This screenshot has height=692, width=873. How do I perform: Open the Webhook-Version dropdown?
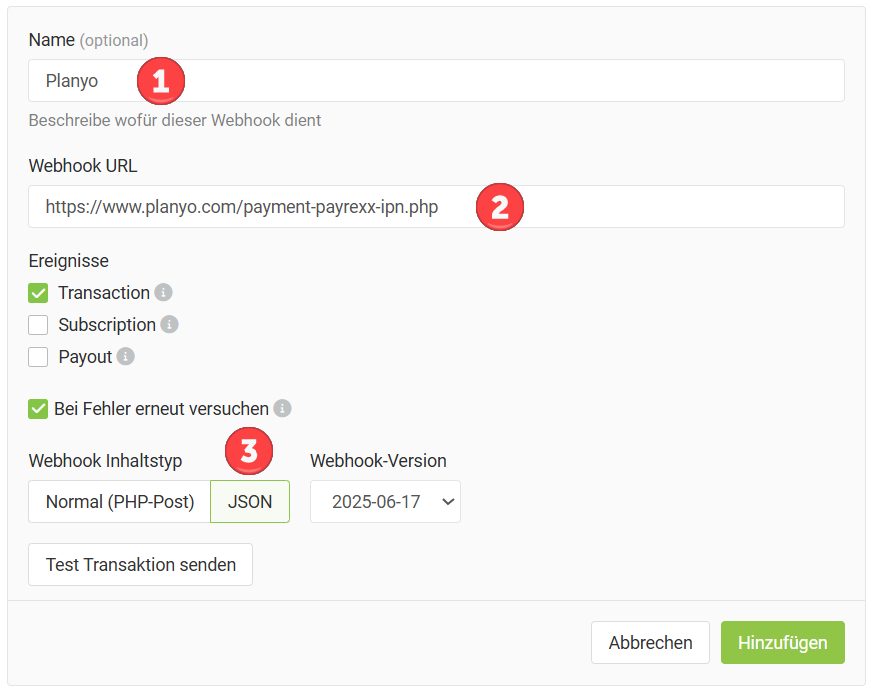tap(385, 502)
